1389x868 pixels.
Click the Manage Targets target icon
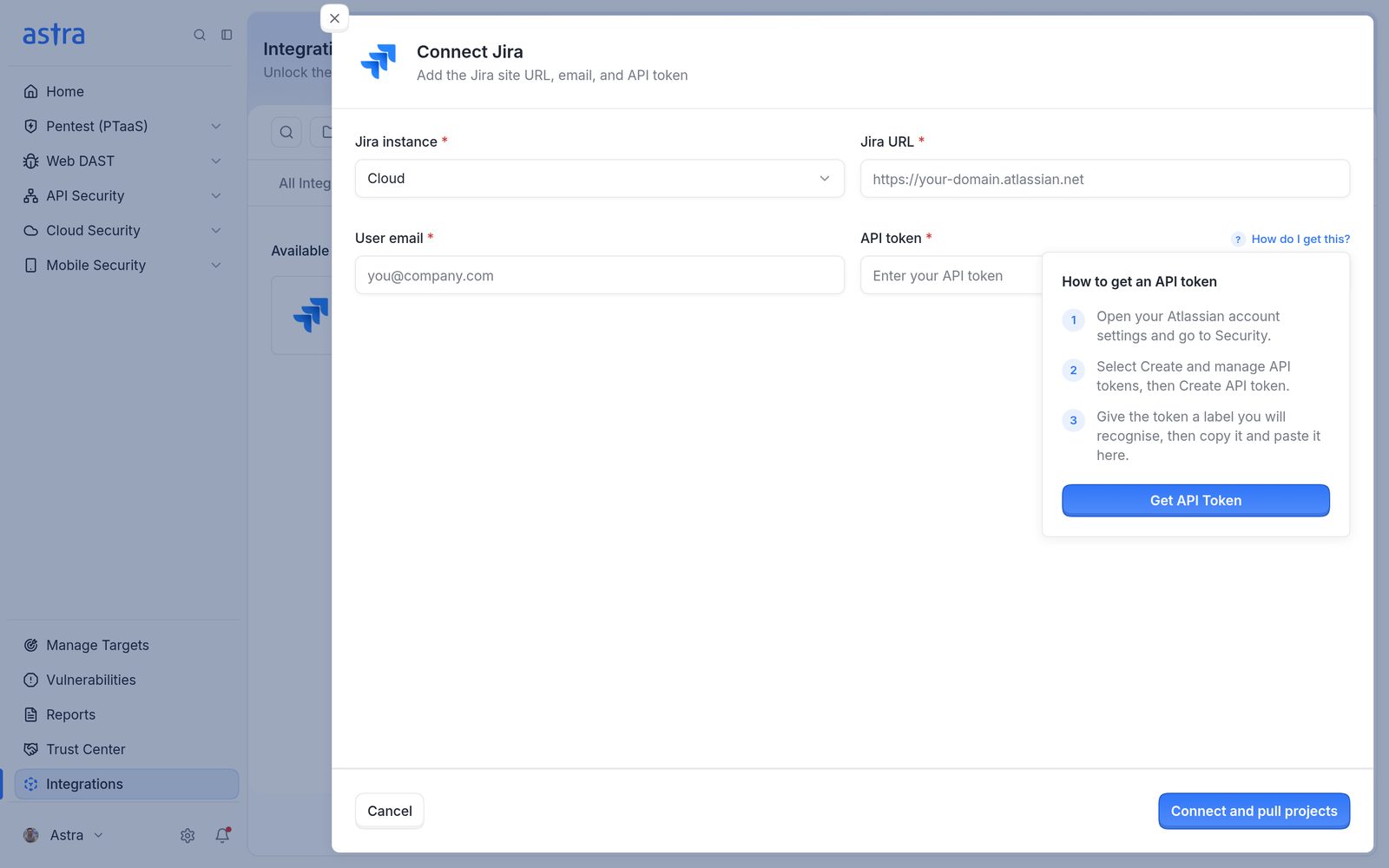(31, 645)
